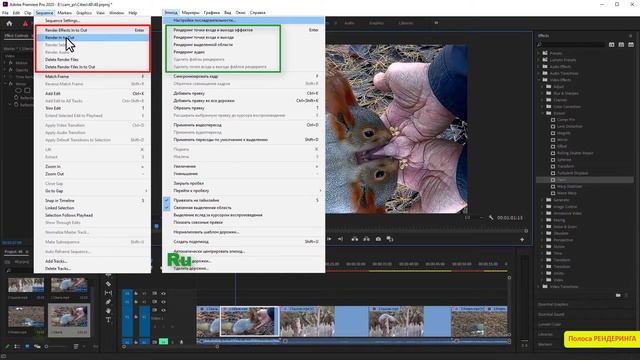
Task: Toggle top video track output eye
Action: click(x=163, y=293)
